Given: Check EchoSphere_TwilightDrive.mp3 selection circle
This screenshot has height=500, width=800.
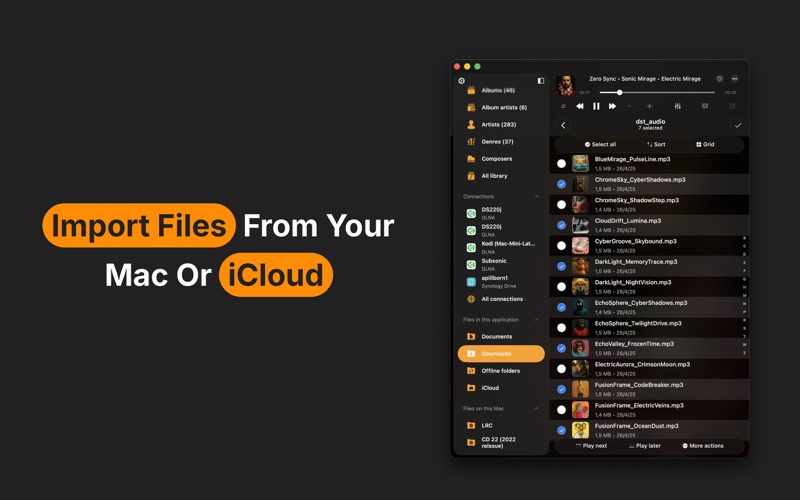Looking at the screenshot, I should click(x=561, y=328).
